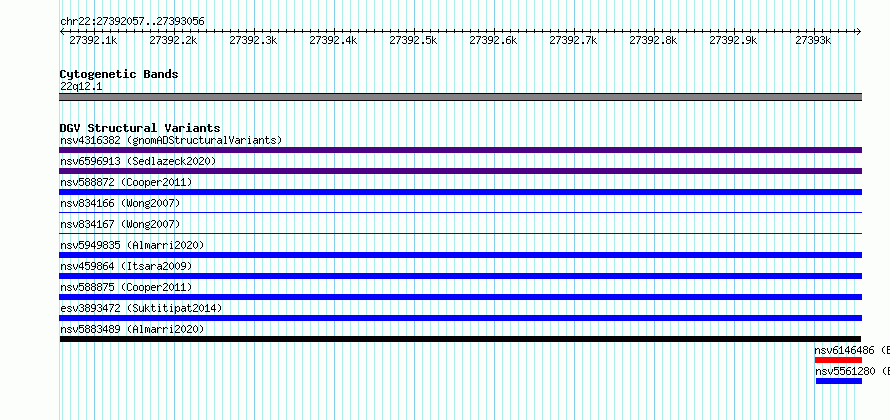890x420 pixels.
Task: Click the chr22:27392057..27393056 region label
Action: [x=132, y=22]
